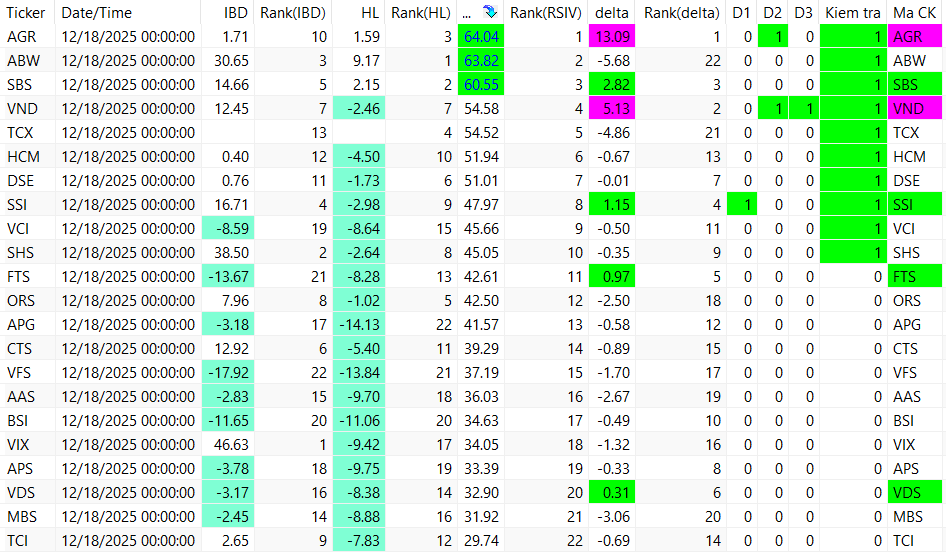Image resolution: width=946 pixels, height=552 pixels.
Task: Click the Kiem tra column header
Action: [853, 12]
